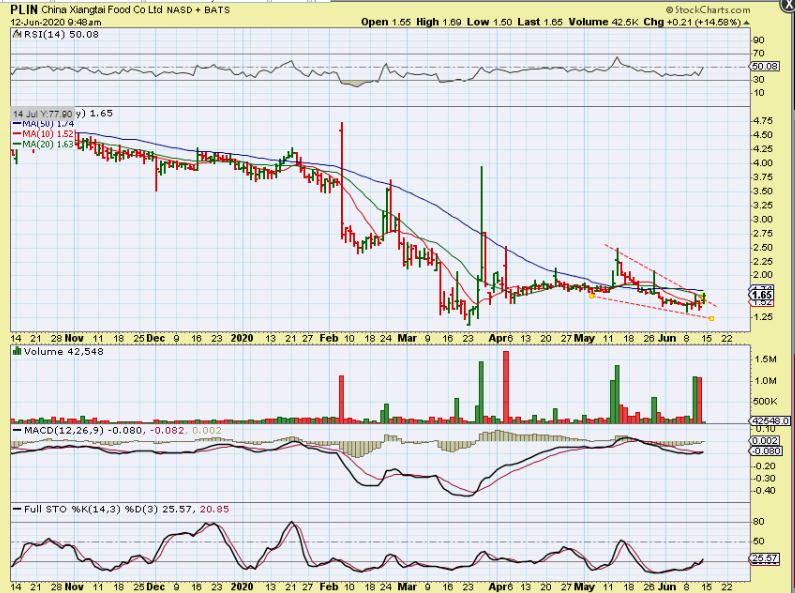Viewport: 795px width, 593px height.
Task: Open the StockCharts.com watermark link
Action: coord(708,10)
